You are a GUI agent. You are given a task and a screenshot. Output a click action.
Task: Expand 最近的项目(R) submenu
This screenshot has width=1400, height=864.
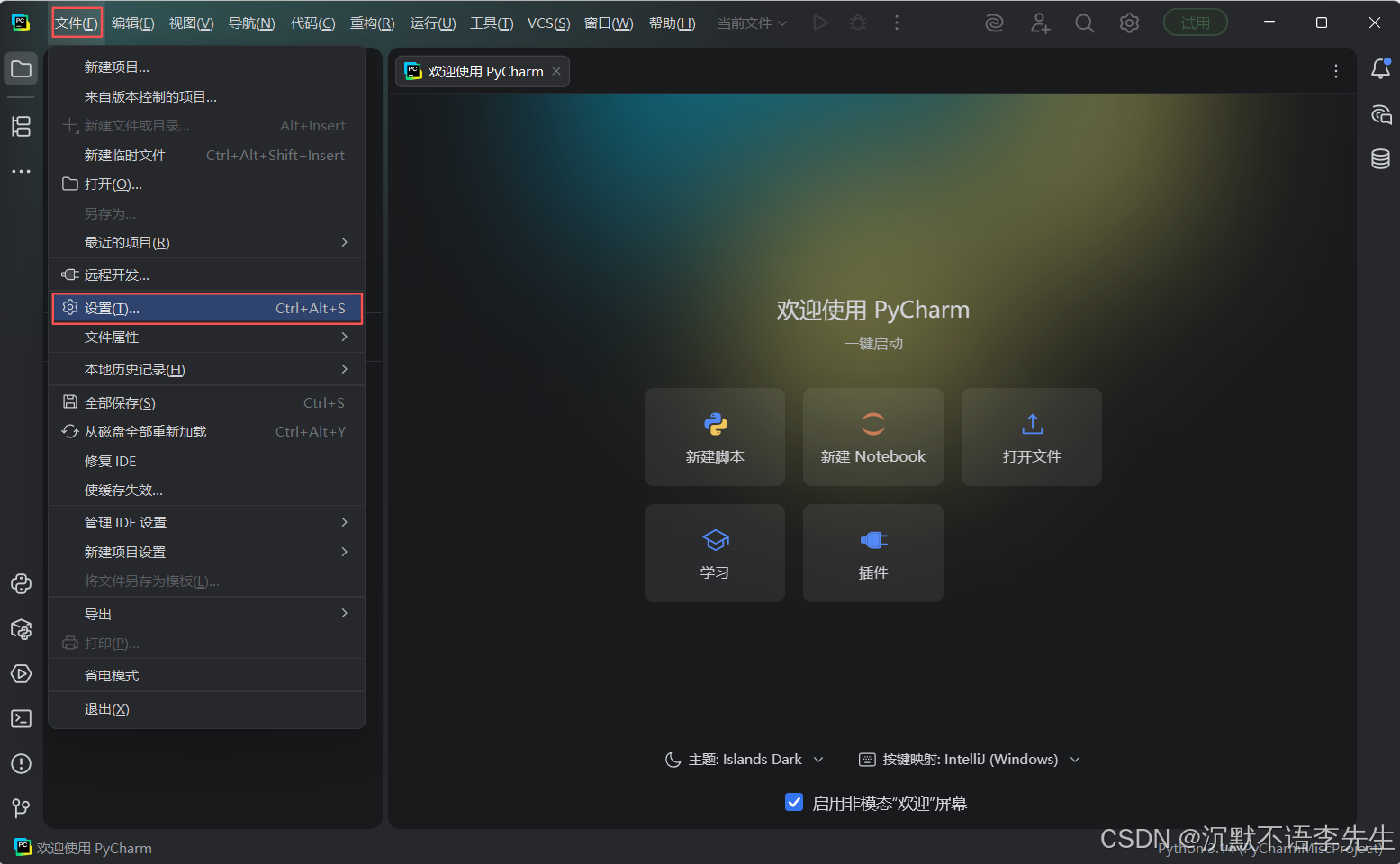click(x=207, y=242)
